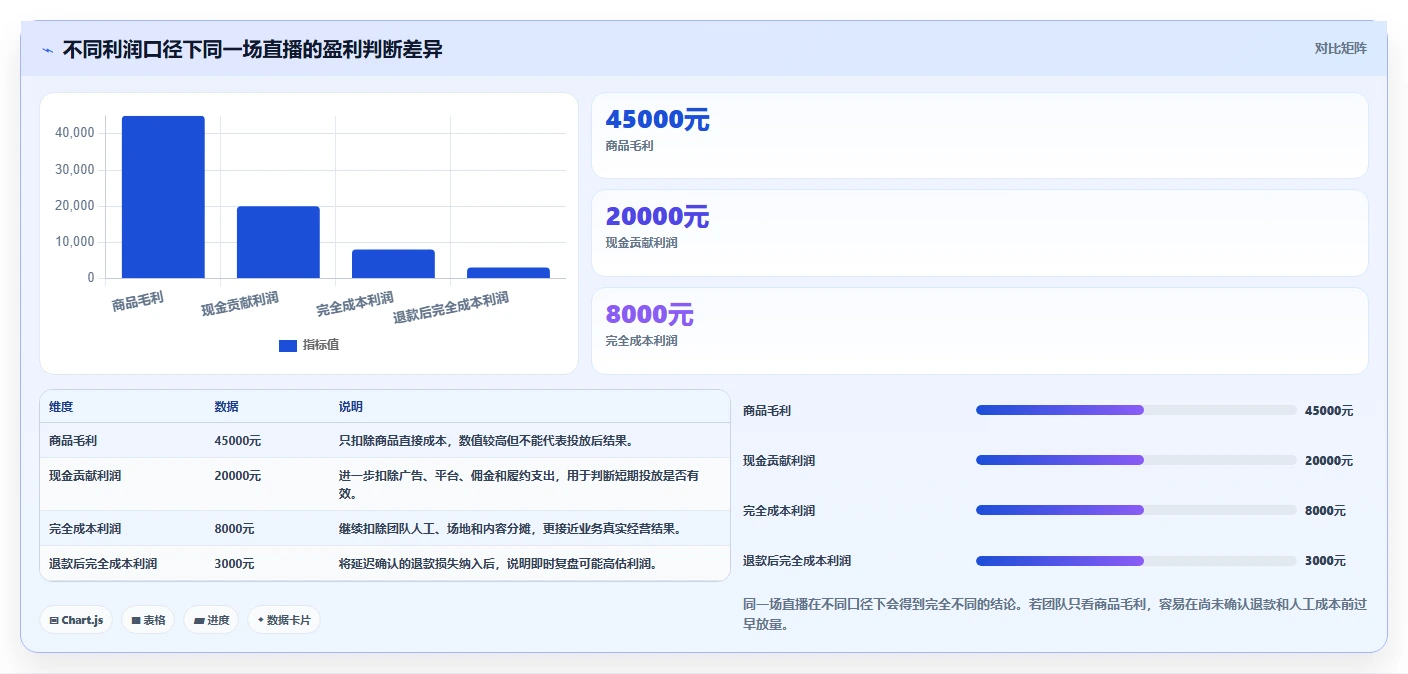Click the 进度 tag chip

[x=211, y=620]
